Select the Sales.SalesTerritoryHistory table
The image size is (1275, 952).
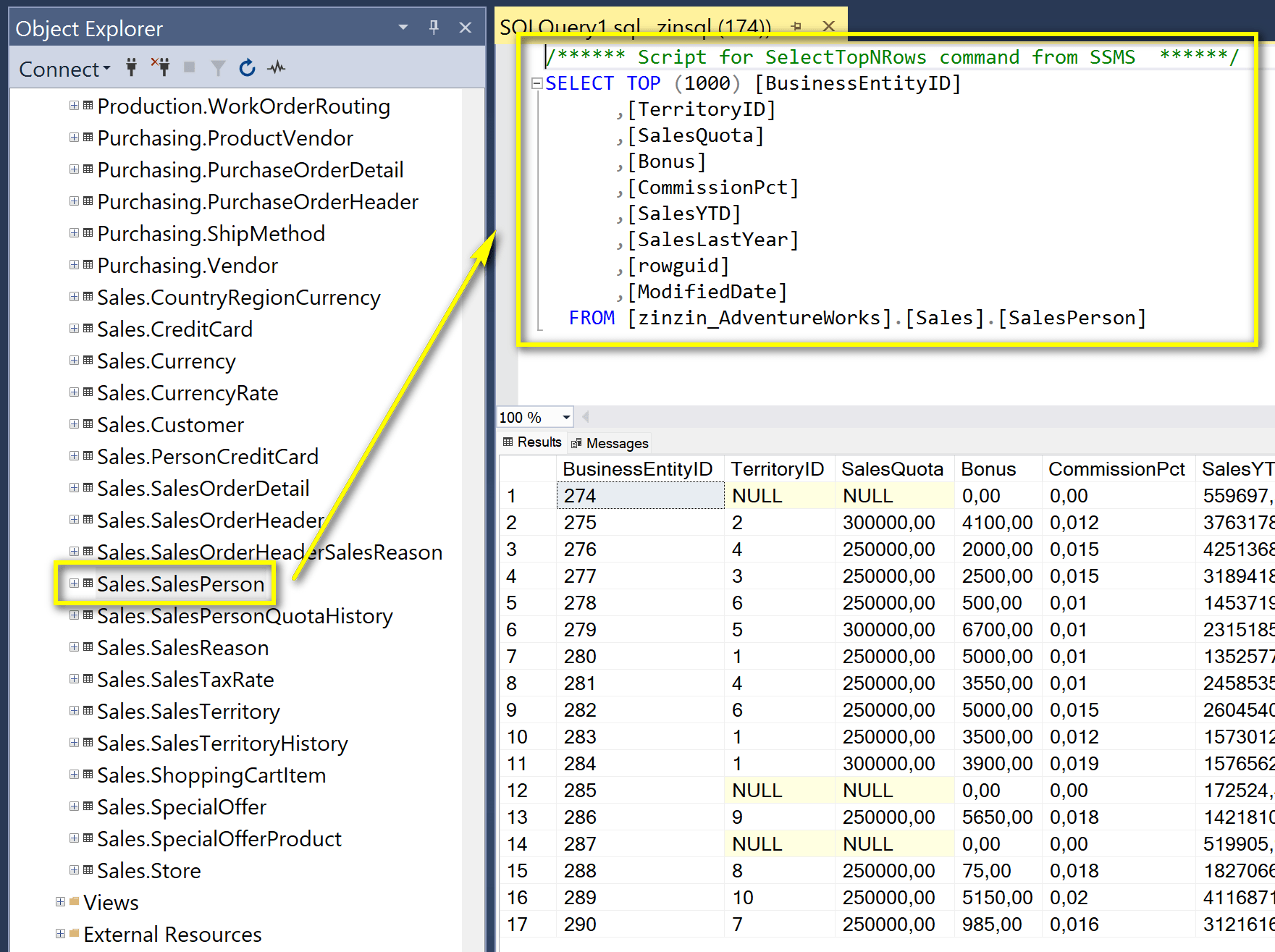[x=223, y=744]
